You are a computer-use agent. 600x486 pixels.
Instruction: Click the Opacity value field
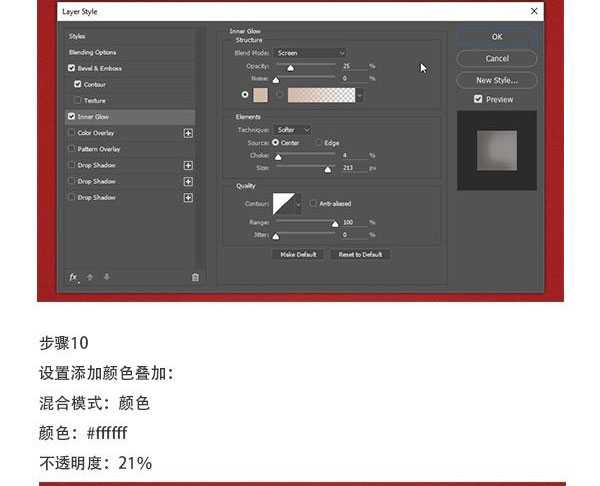(x=353, y=66)
